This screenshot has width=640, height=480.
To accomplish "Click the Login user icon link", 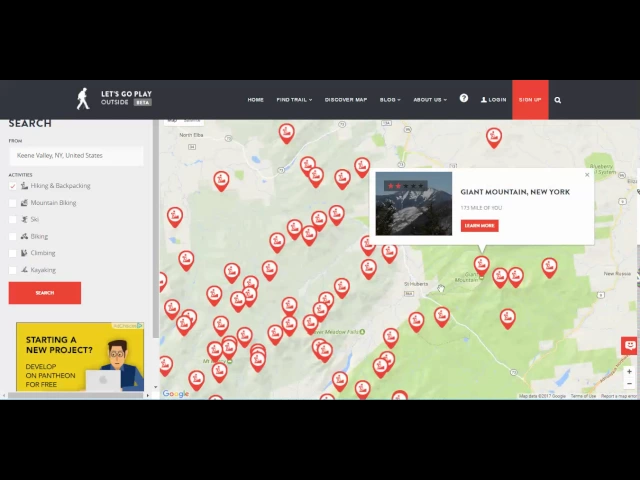I will [493, 100].
